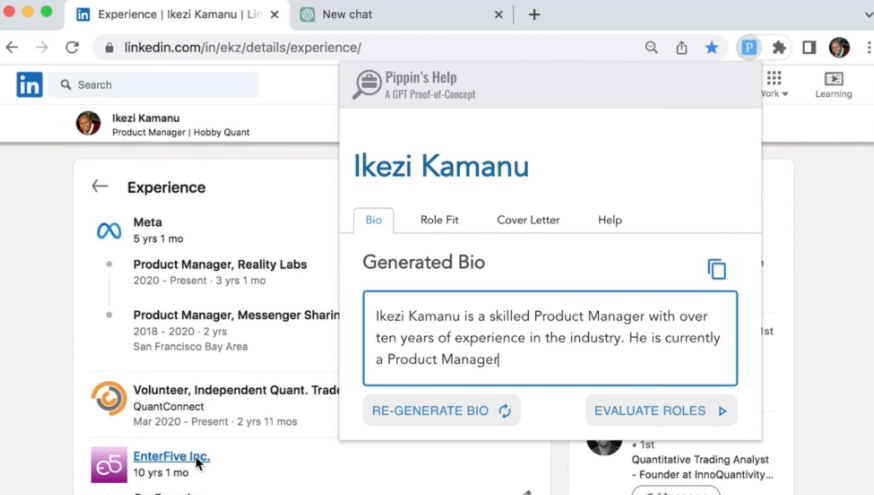The image size is (874, 495).
Task: Click RE-GENERATE BIO button
Action: pos(441,411)
